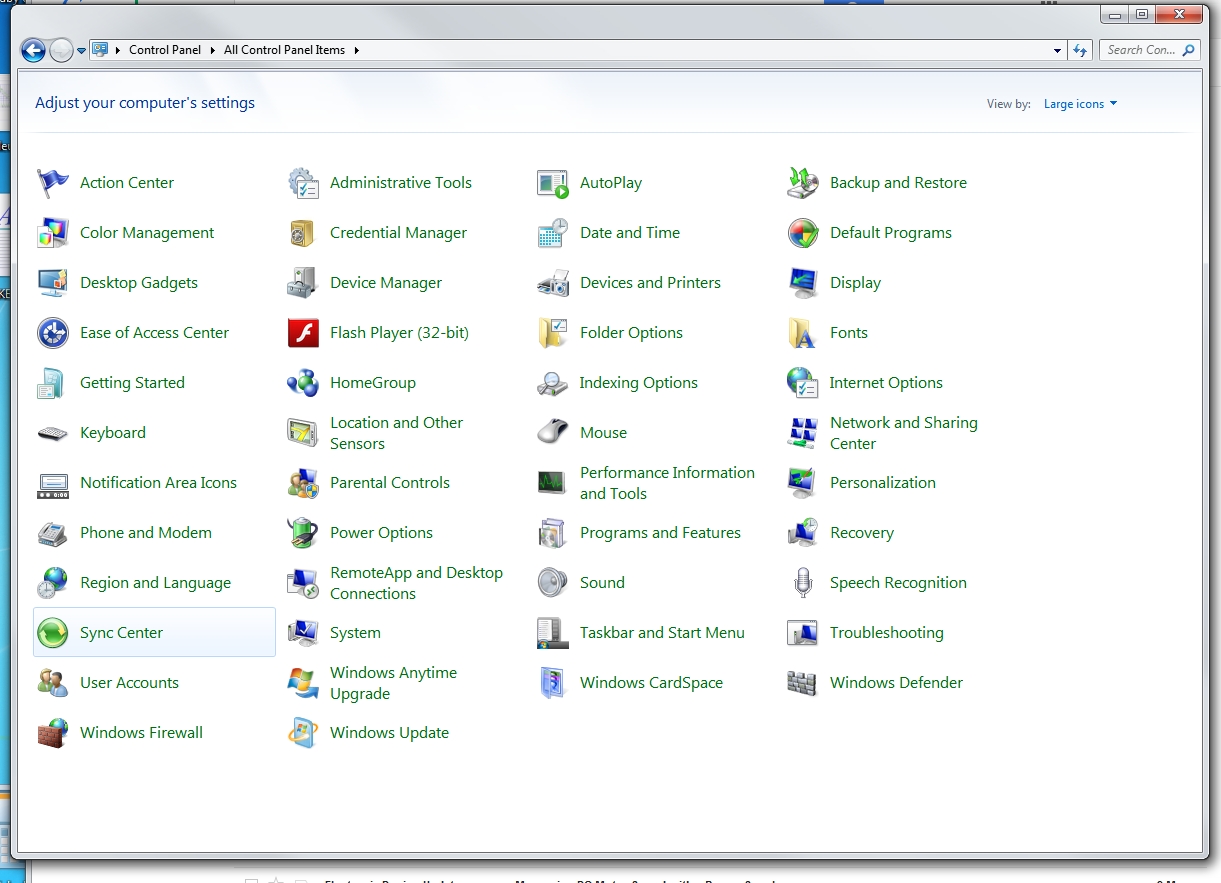Open the Mouse icon
Image resolution: width=1221 pixels, height=883 pixels.
point(553,433)
